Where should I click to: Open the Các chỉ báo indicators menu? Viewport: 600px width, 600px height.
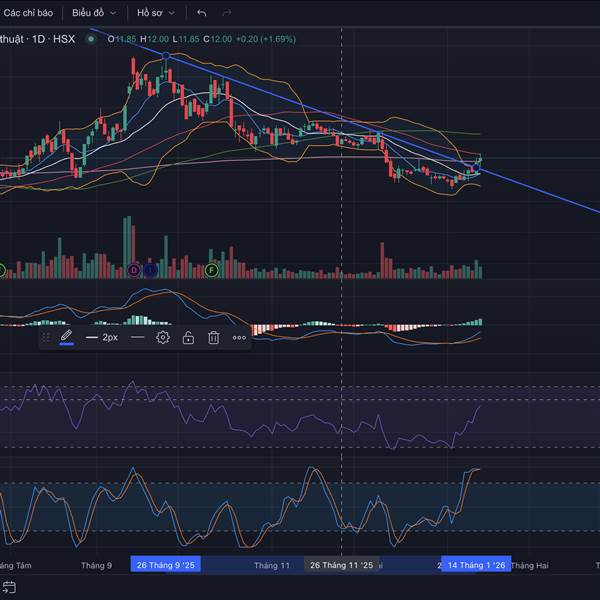(x=28, y=13)
